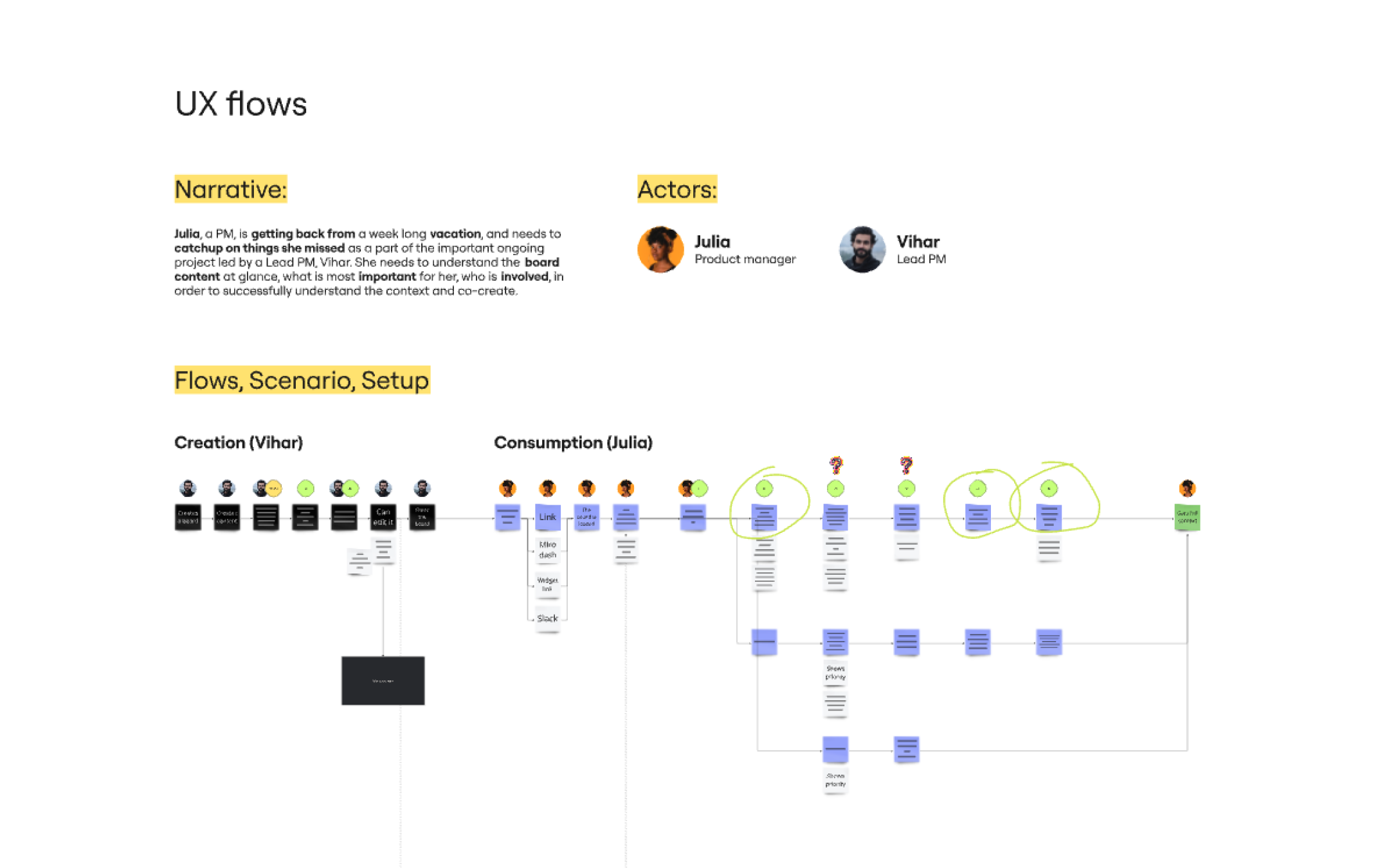
Task: Click the Consumption flow first actor icon
Action: pyautogui.click(x=506, y=487)
